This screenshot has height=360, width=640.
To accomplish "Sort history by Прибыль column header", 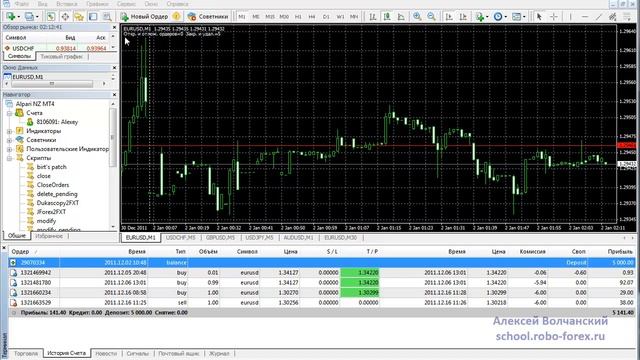I will point(620,252).
